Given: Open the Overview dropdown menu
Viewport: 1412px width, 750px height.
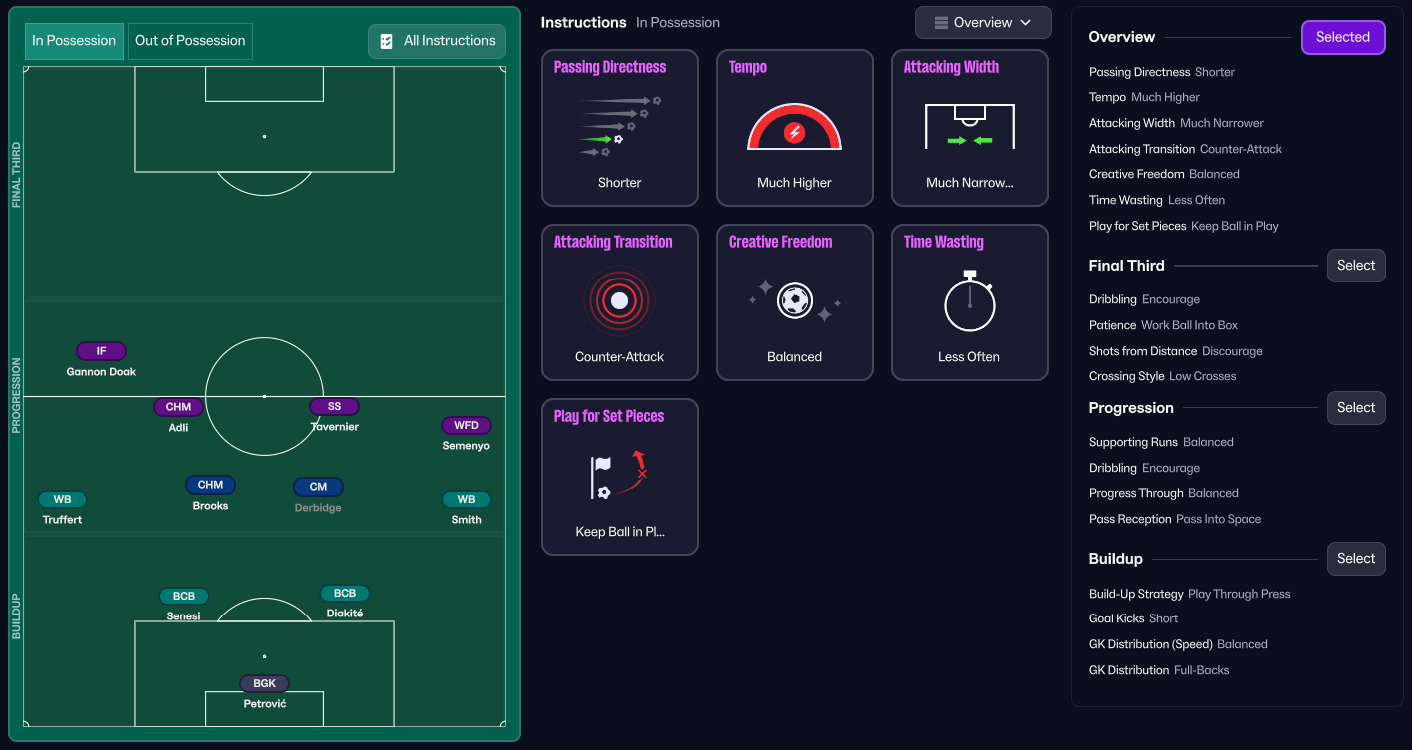Looking at the screenshot, I should (x=982, y=23).
